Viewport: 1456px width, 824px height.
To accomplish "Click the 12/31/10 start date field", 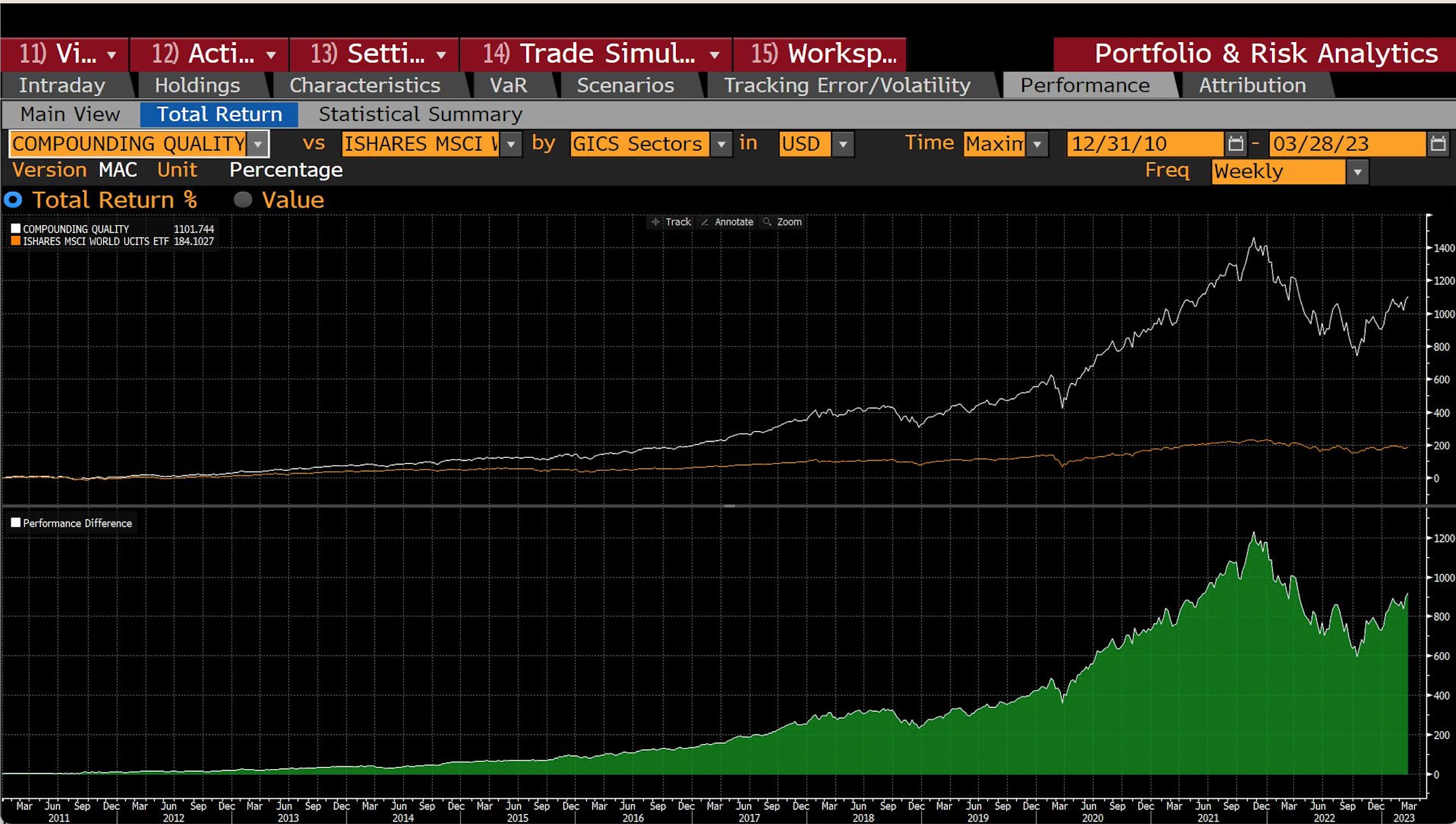I will (x=1143, y=144).
